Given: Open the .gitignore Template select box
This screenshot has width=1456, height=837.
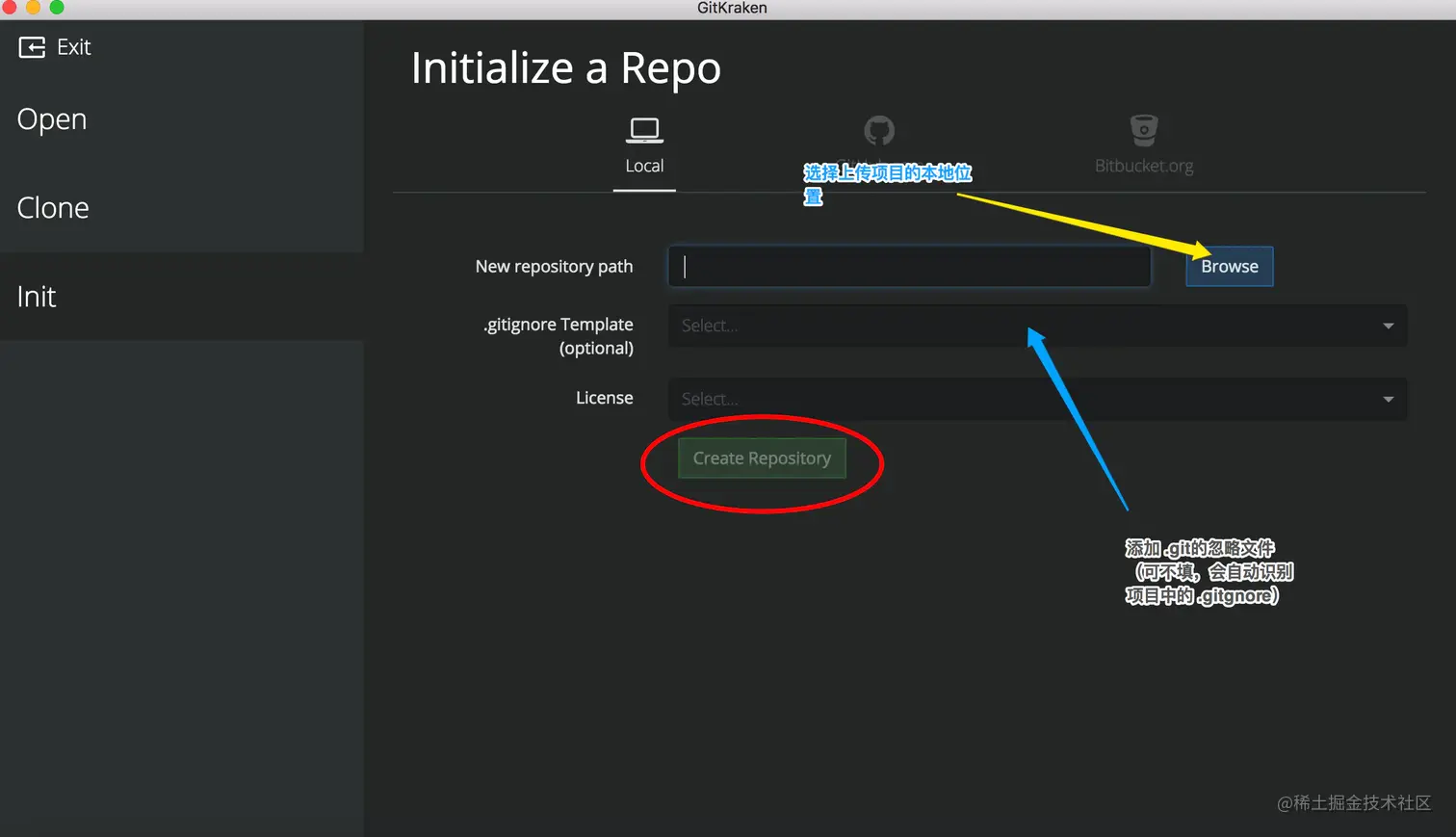Looking at the screenshot, I should (x=1037, y=326).
